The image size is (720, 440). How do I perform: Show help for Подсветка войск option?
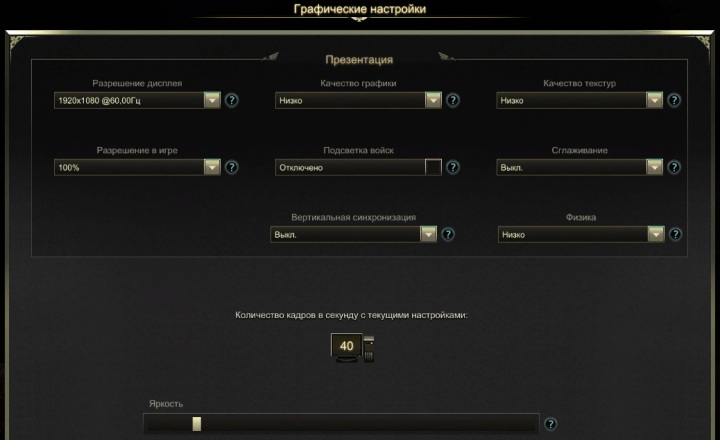[x=453, y=167]
